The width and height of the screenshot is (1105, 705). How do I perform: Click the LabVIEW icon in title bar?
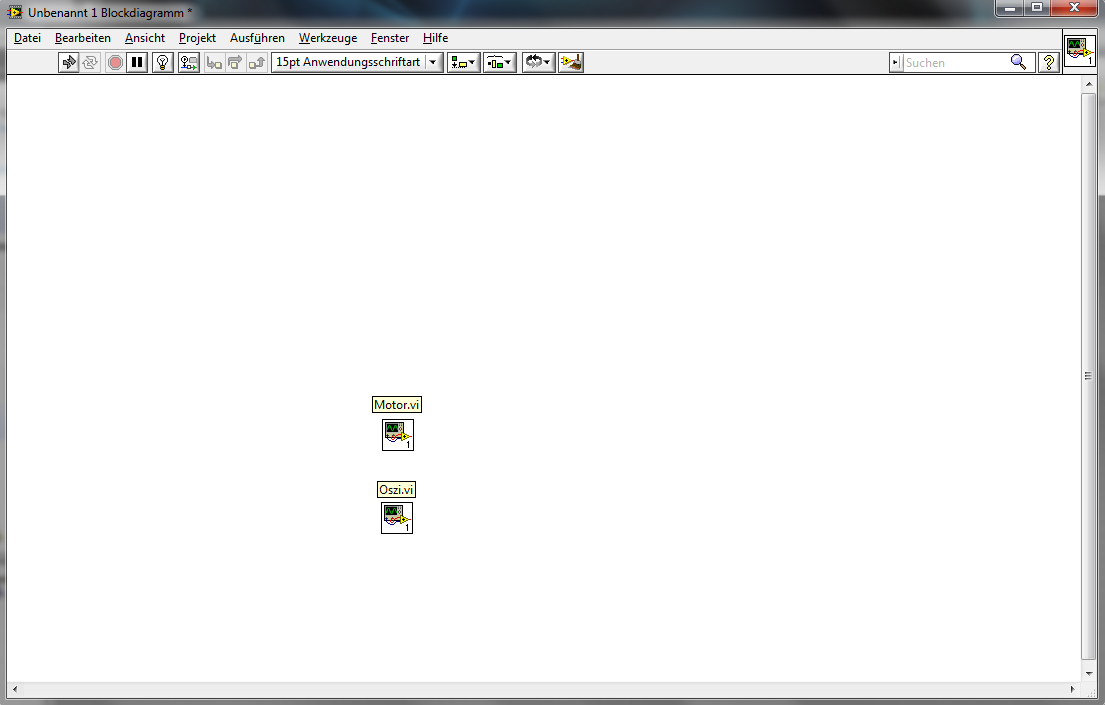pyautogui.click(x=15, y=12)
